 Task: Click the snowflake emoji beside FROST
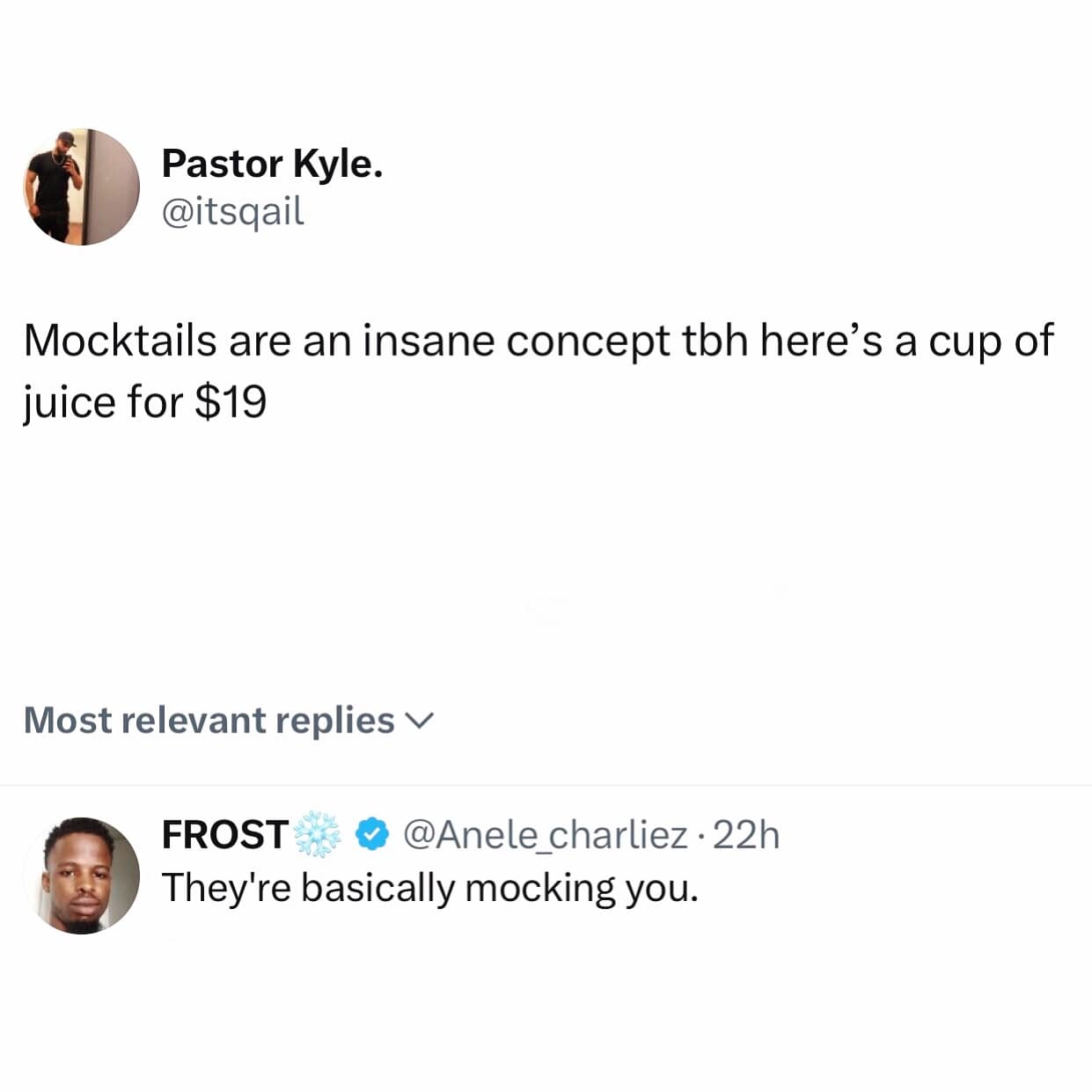pos(317,834)
